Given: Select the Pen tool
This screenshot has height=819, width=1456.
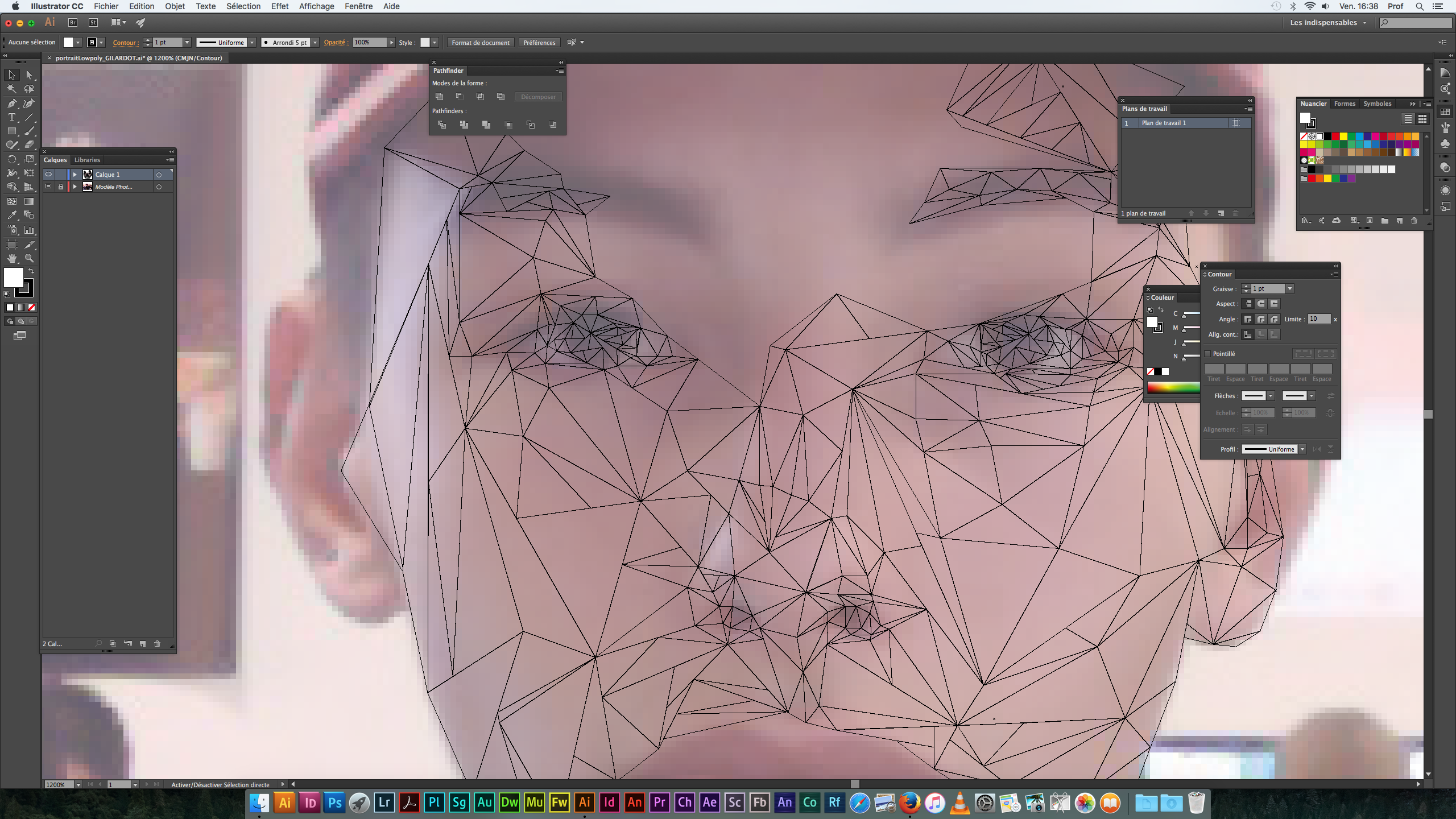Looking at the screenshot, I should tap(11, 103).
